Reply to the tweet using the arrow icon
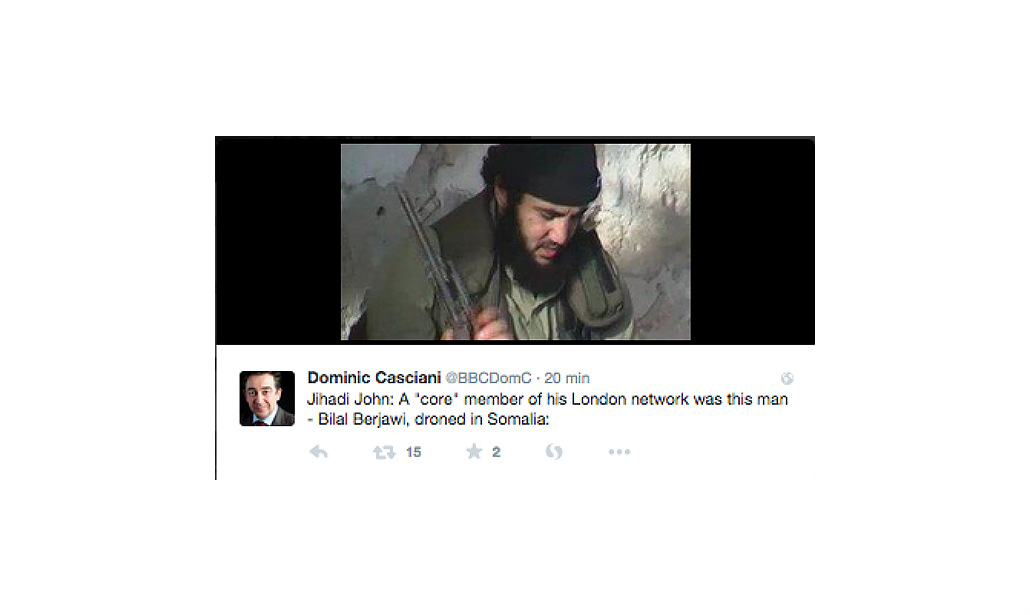The image size is (1030, 615). tap(319, 452)
